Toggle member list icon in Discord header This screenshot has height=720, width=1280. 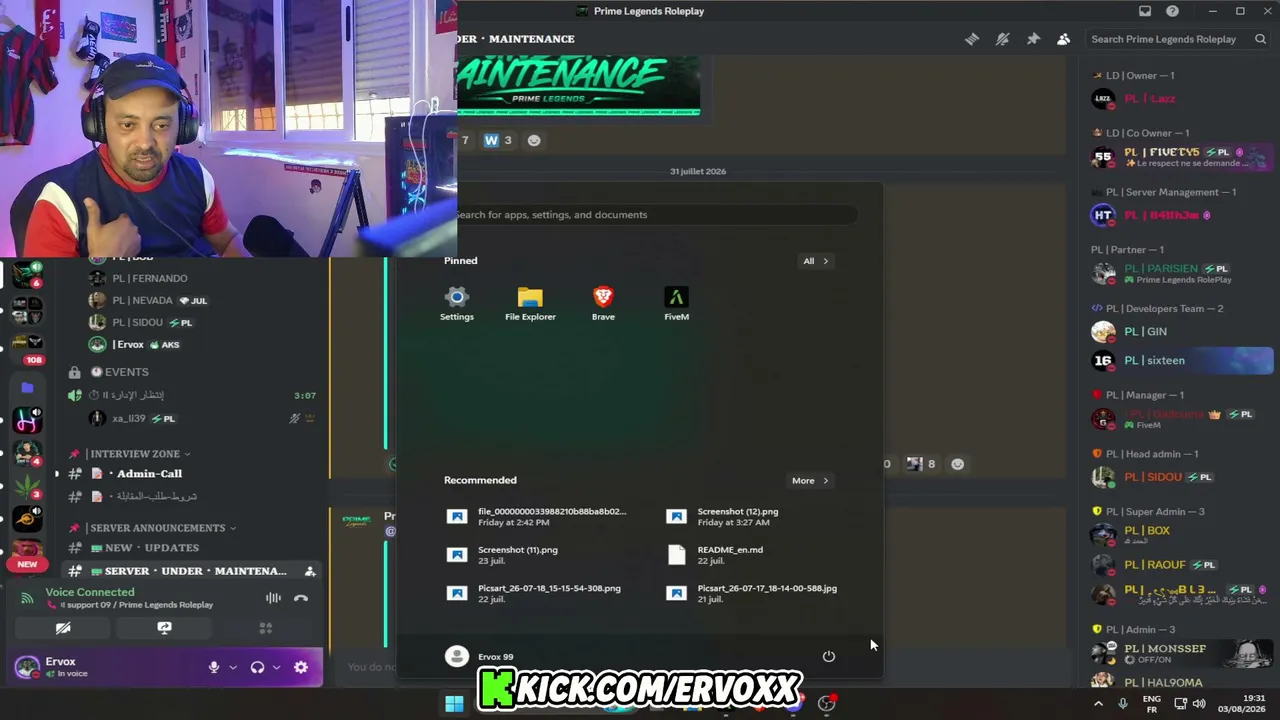coord(1063,39)
